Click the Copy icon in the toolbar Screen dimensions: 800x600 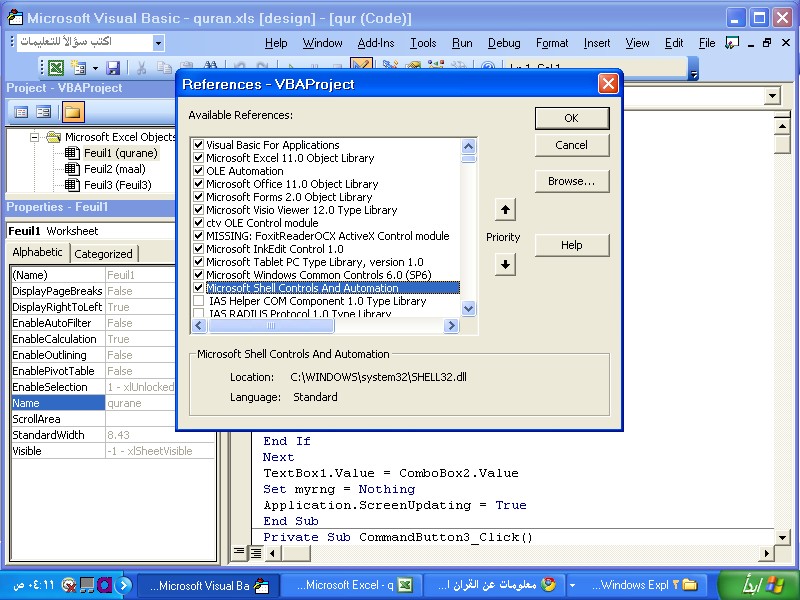tap(164, 67)
